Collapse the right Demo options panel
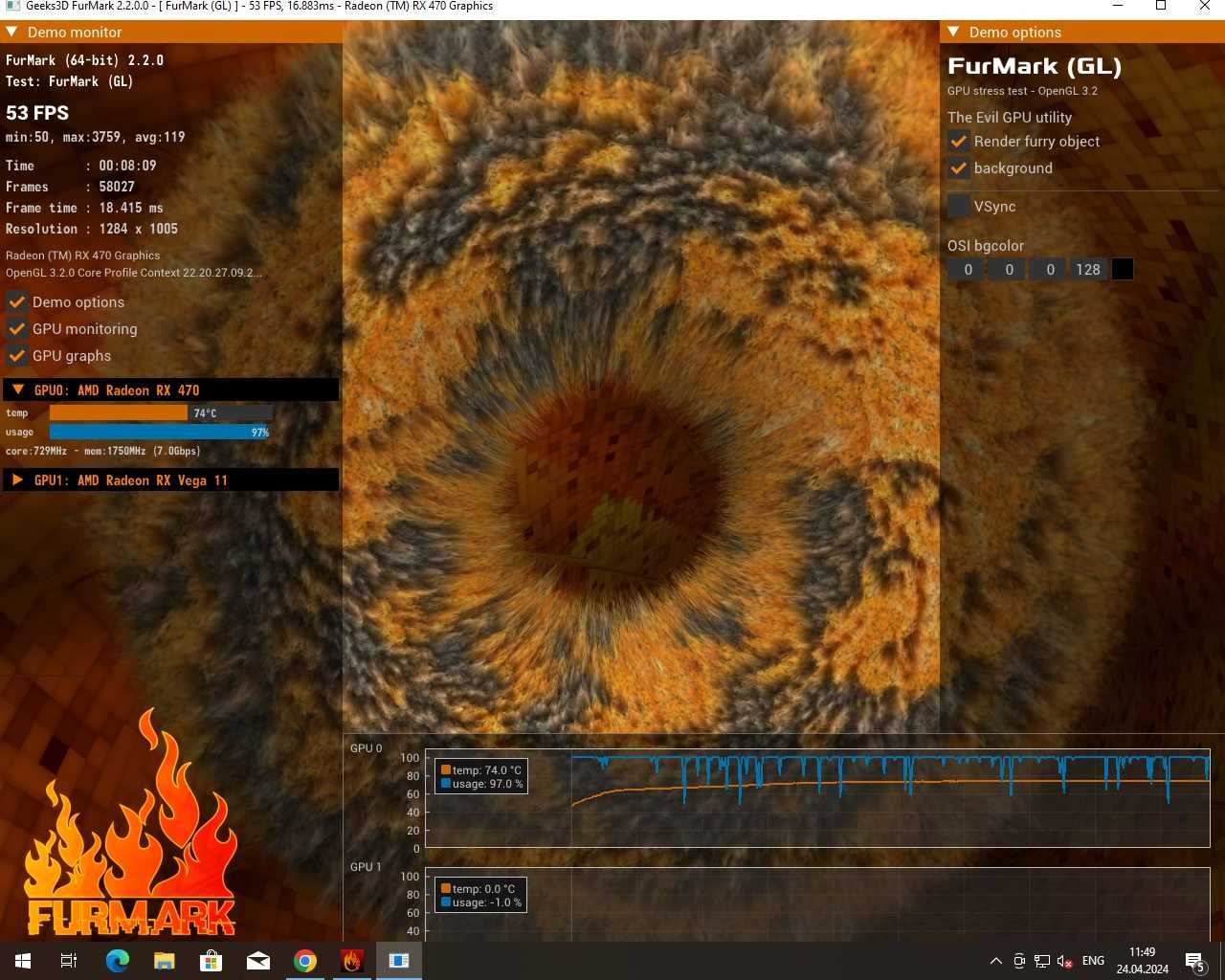1225x980 pixels. point(953,32)
